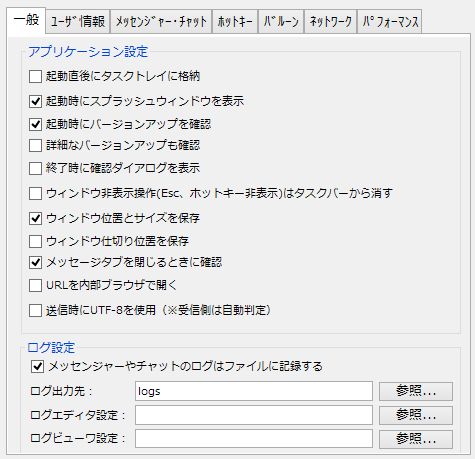
Task: Select the ホットキー tab
Action: coord(235,22)
